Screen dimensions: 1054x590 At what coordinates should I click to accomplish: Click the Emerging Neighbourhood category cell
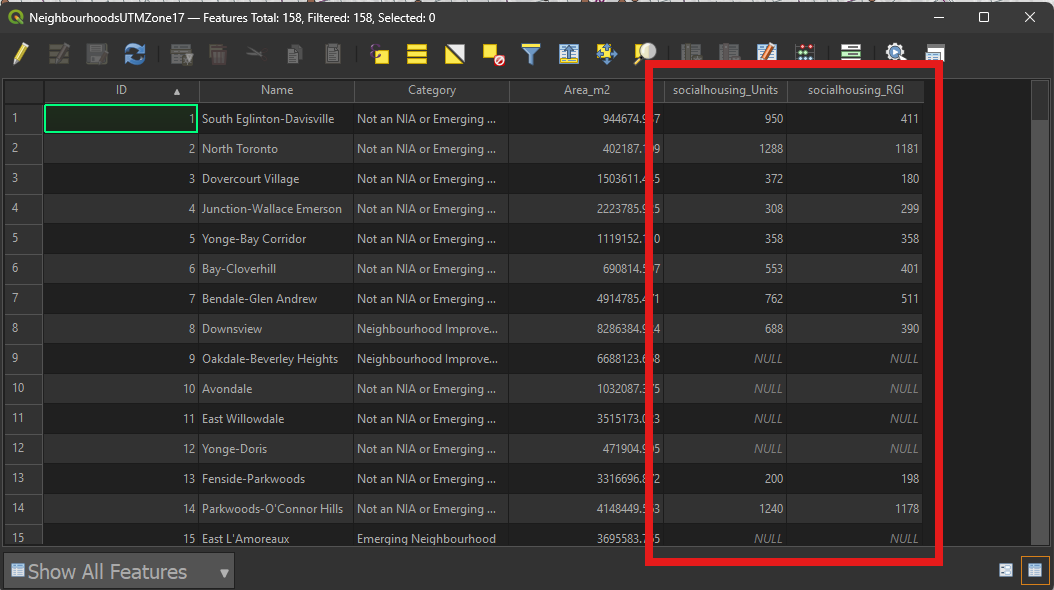pyautogui.click(x=432, y=536)
